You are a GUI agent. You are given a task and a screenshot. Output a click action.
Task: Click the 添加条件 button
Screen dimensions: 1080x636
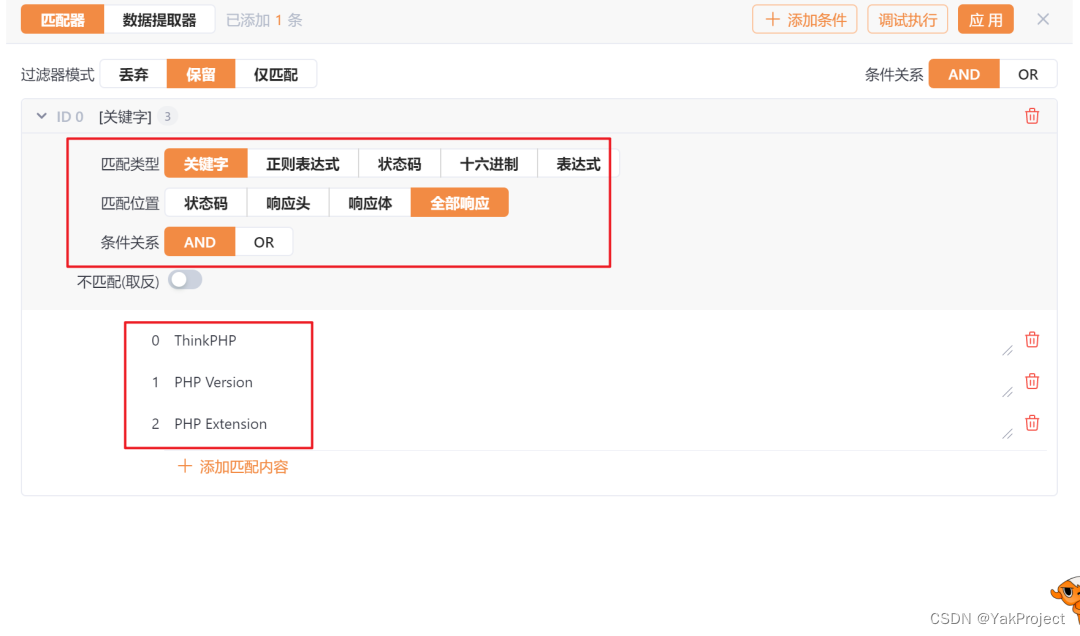click(x=804, y=19)
